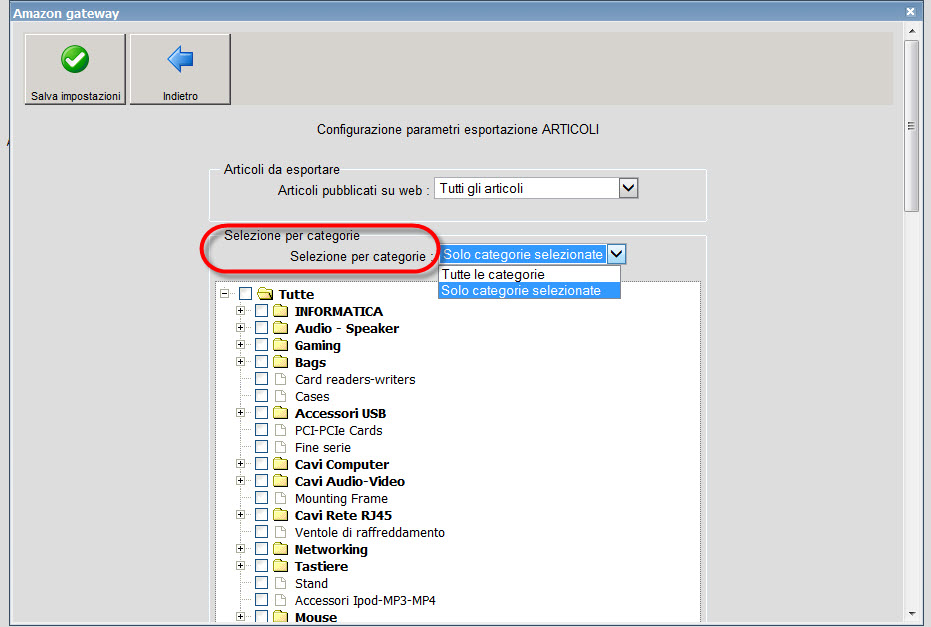931x627 pixels.
Task: Click the Cavi Computer folder icon
Action: 280,464
